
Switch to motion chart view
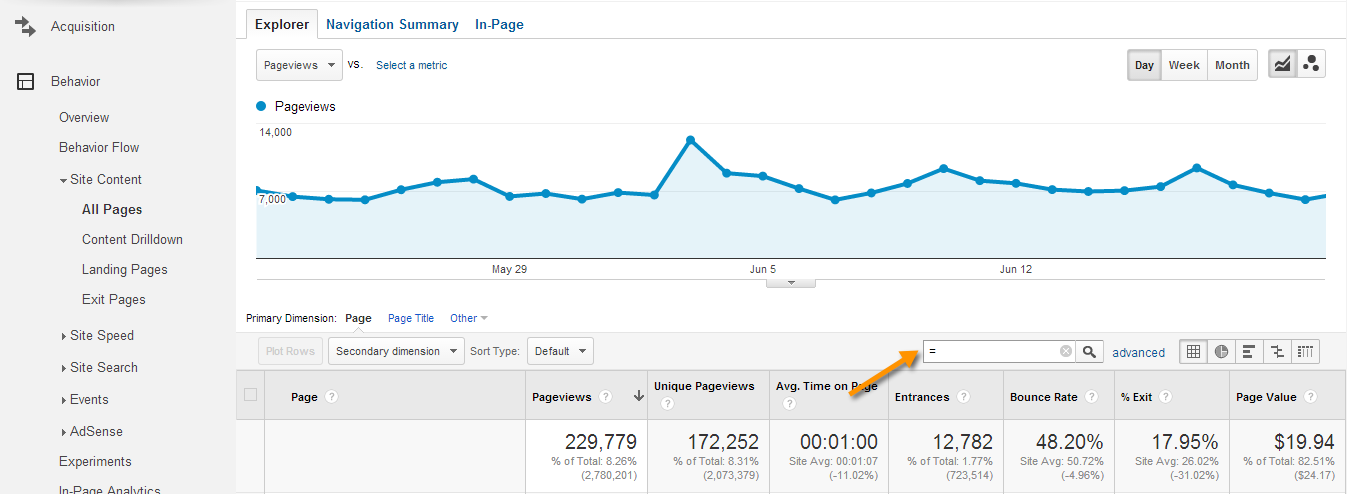1311,65
